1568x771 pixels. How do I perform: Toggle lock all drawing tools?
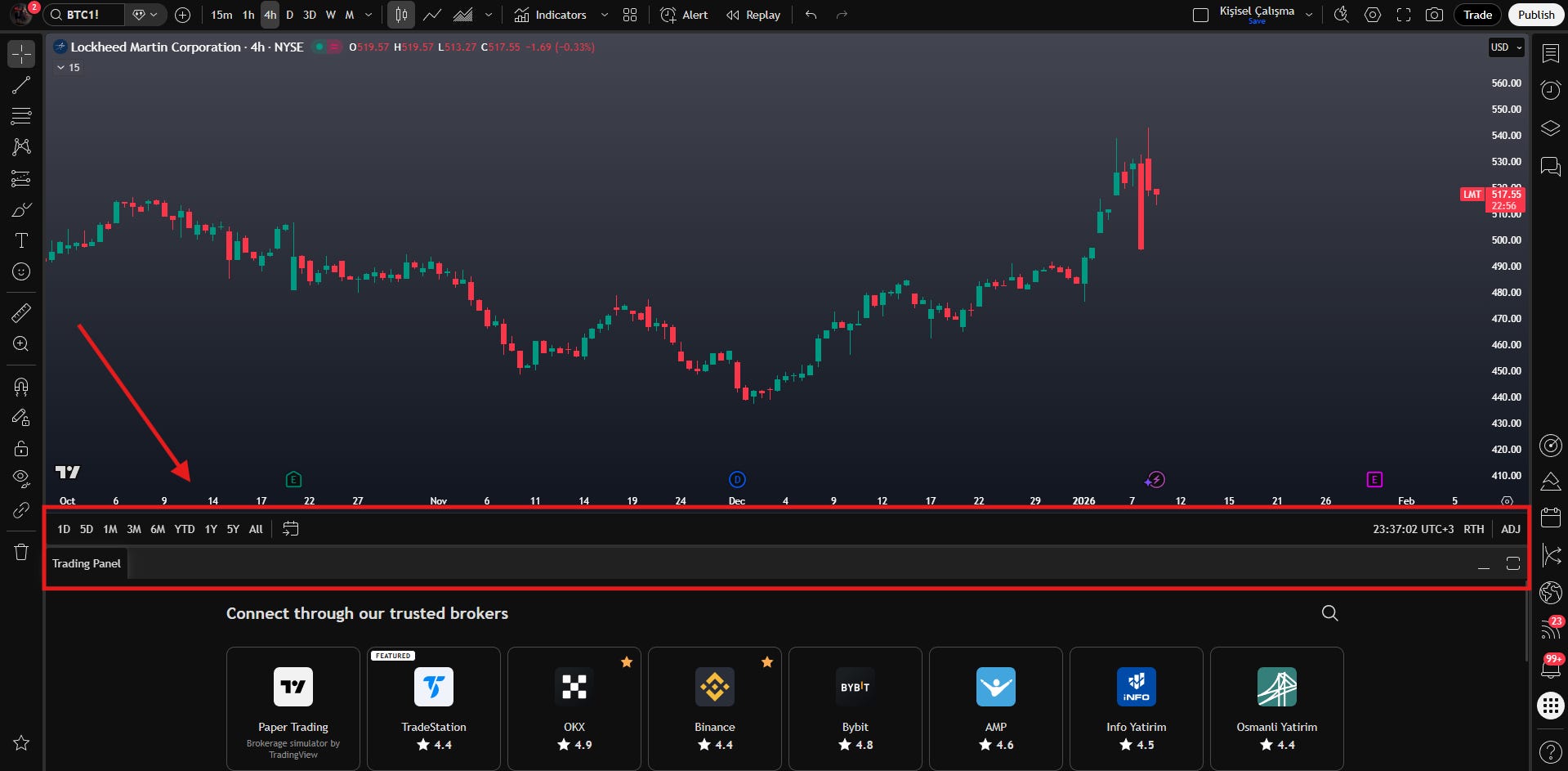pos(21,448)
